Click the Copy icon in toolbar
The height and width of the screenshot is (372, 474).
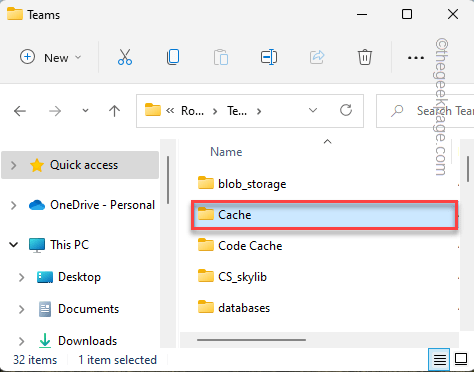(173, 57)
